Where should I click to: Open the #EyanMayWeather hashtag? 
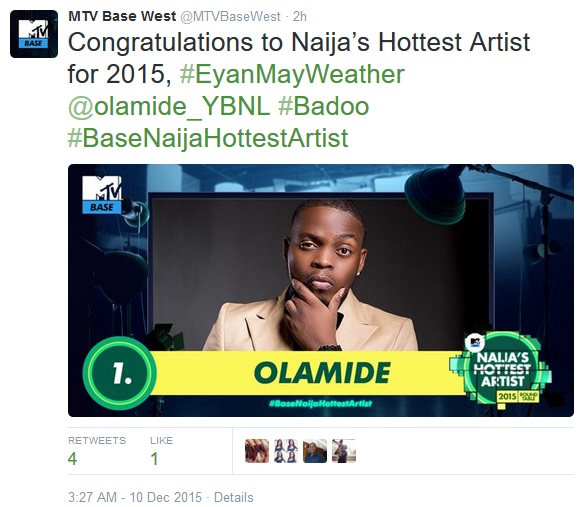(x=292, y=75)
